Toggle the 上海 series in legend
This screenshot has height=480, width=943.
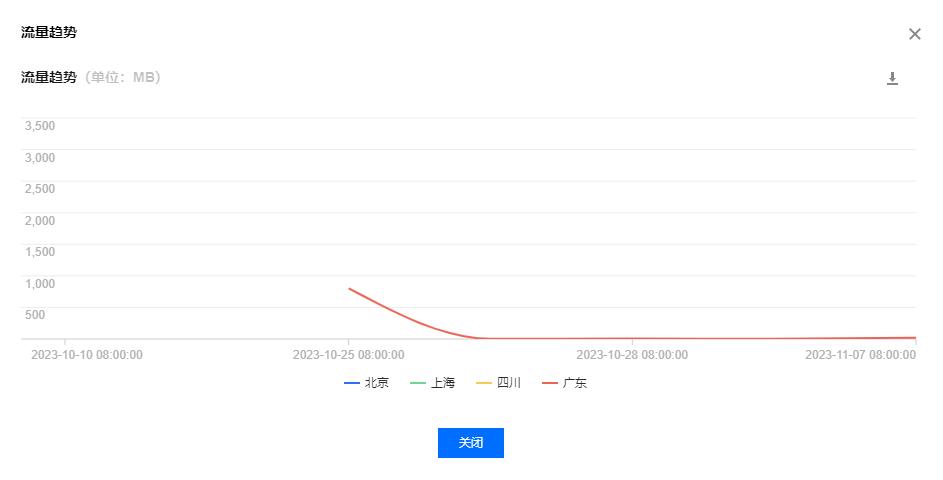443,383
